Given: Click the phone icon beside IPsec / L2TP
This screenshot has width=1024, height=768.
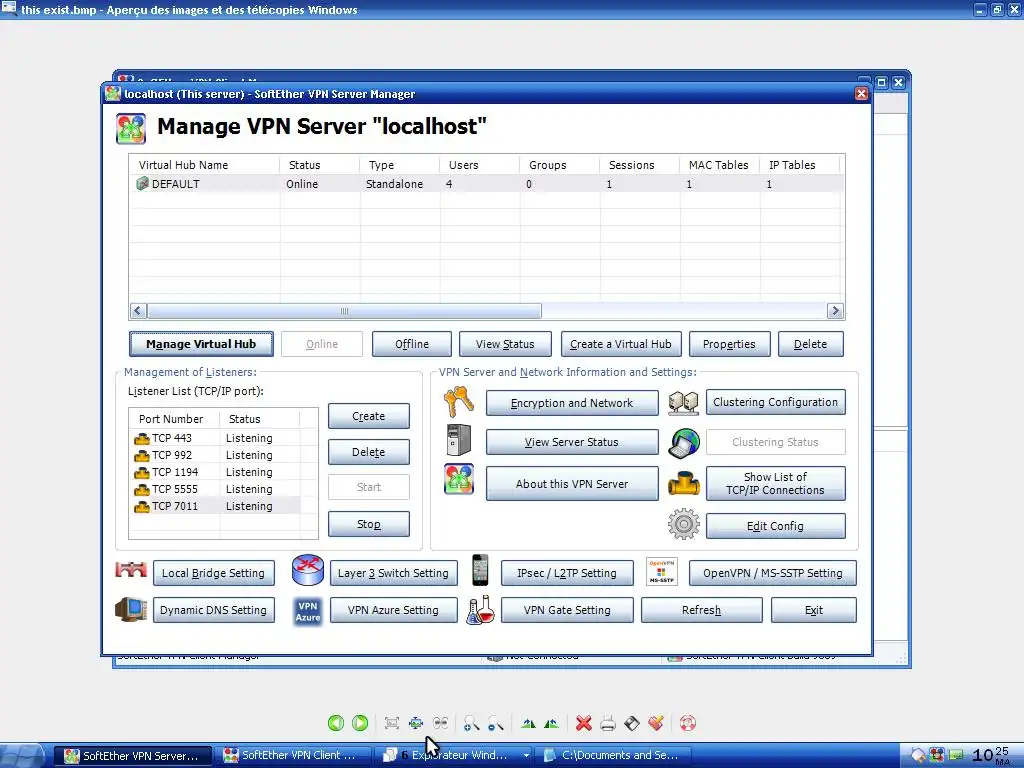Looking at the screenshot, I should [480, 570].
